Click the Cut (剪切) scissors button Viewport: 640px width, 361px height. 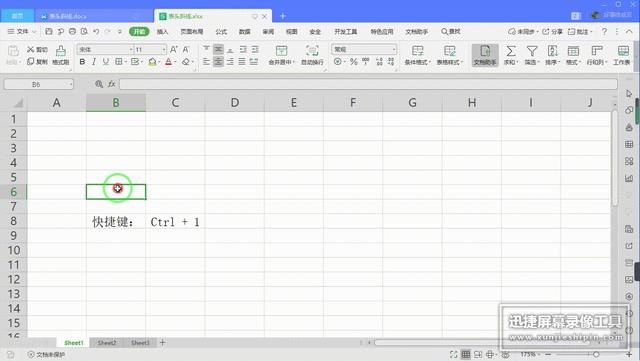tap(37, 49)
